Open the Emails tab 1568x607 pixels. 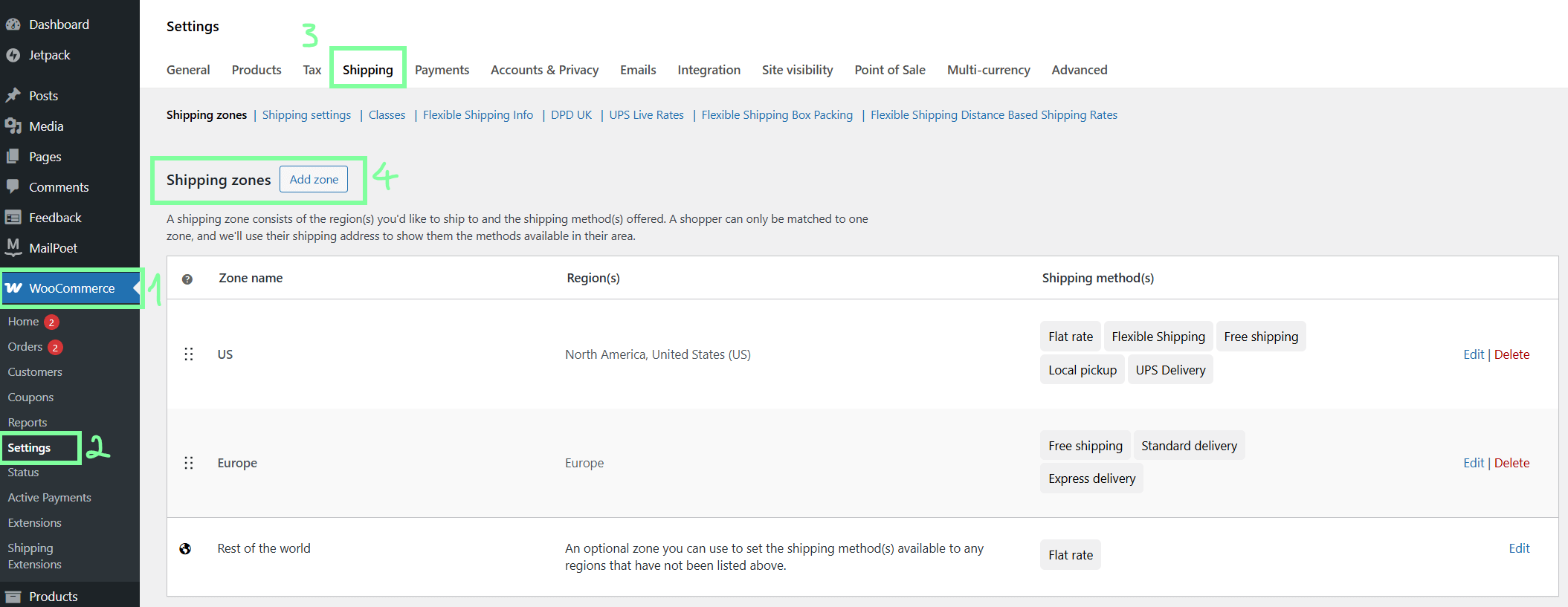point(638,70)
